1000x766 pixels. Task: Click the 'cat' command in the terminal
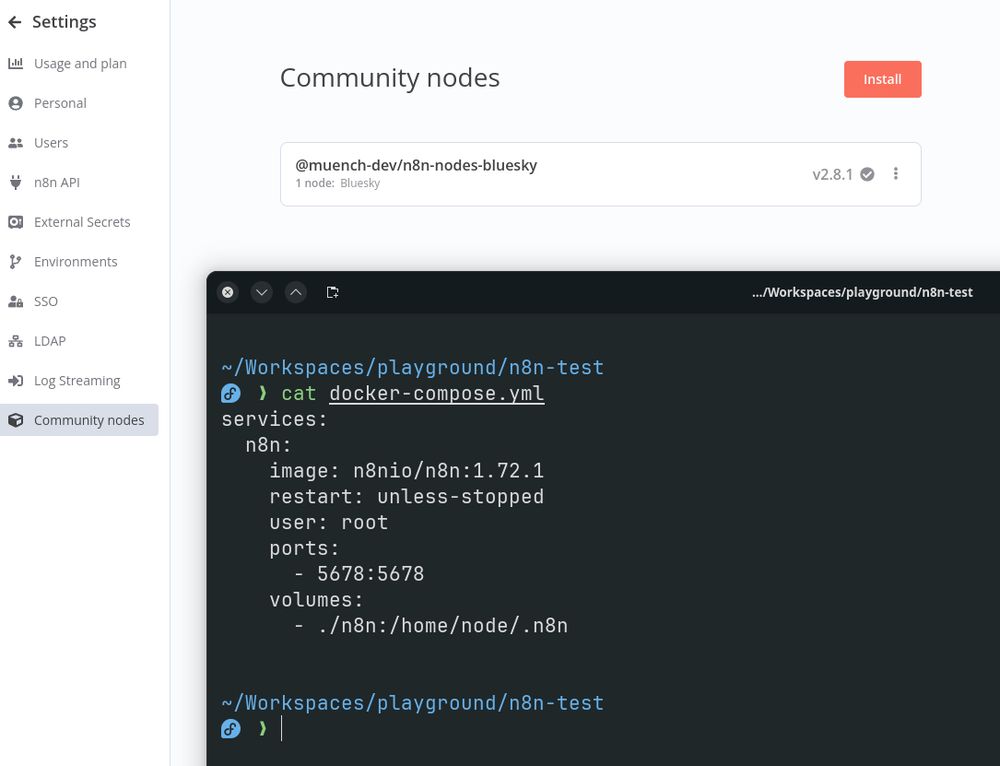point(298,394)
